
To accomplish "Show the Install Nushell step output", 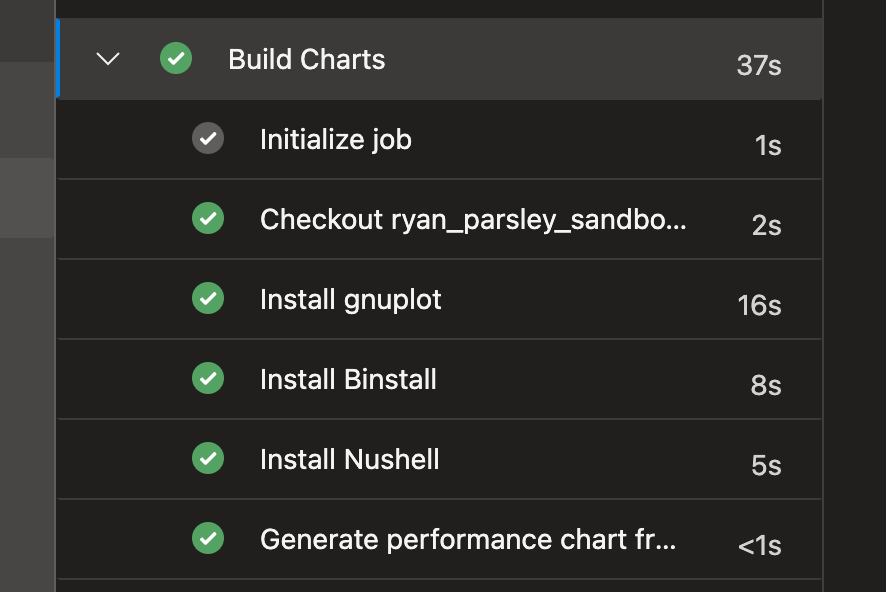I will [x=349, y=459].
